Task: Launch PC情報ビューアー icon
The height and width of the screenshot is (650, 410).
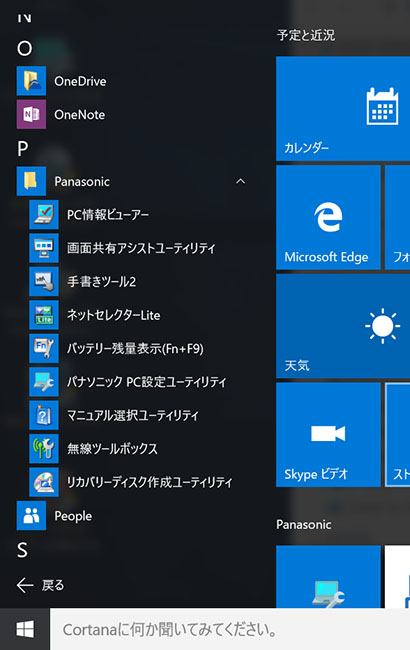Action: [x=44, y=214]
